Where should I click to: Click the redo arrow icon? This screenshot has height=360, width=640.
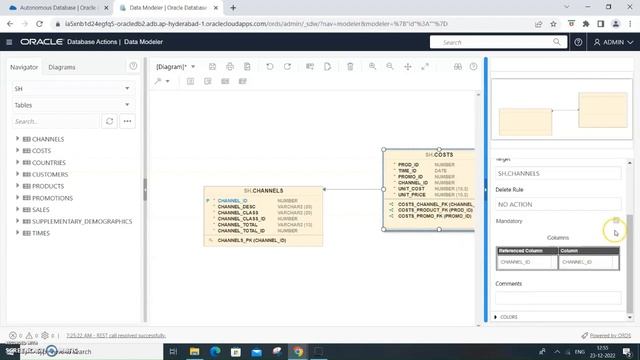pos(287,67)
